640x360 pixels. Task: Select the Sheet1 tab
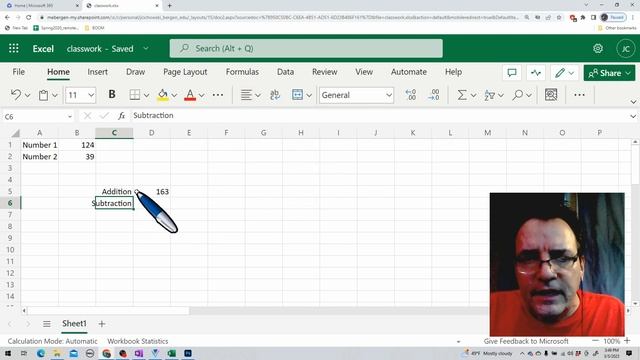coord(74,324)
